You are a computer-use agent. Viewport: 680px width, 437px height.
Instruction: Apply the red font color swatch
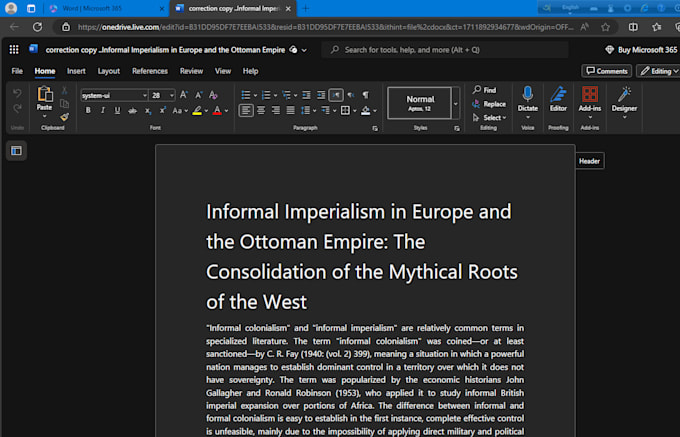point(216,110)
